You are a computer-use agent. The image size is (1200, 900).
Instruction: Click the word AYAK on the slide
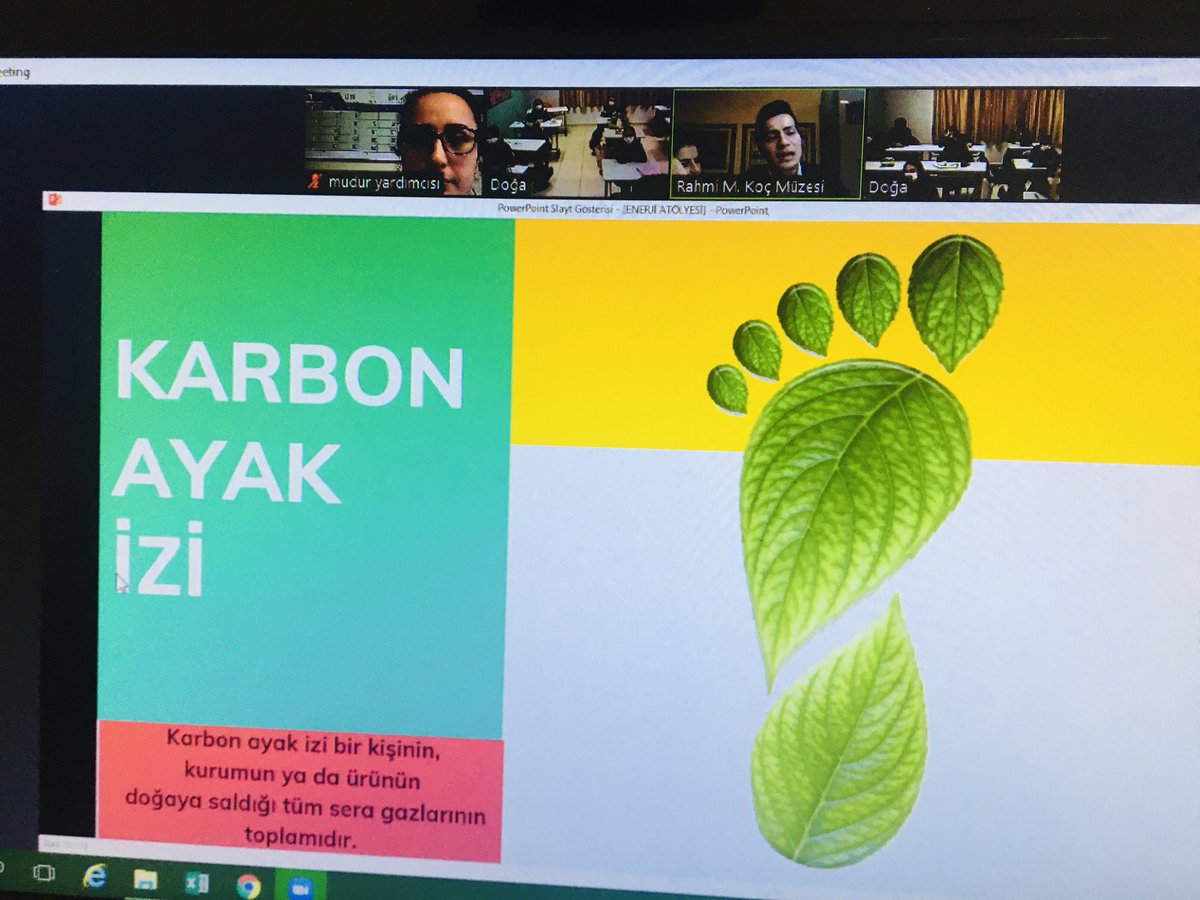(x=226, y=470)
